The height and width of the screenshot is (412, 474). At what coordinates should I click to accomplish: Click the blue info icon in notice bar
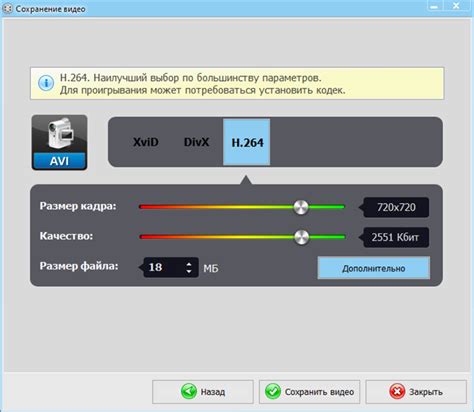coord(46,83)
